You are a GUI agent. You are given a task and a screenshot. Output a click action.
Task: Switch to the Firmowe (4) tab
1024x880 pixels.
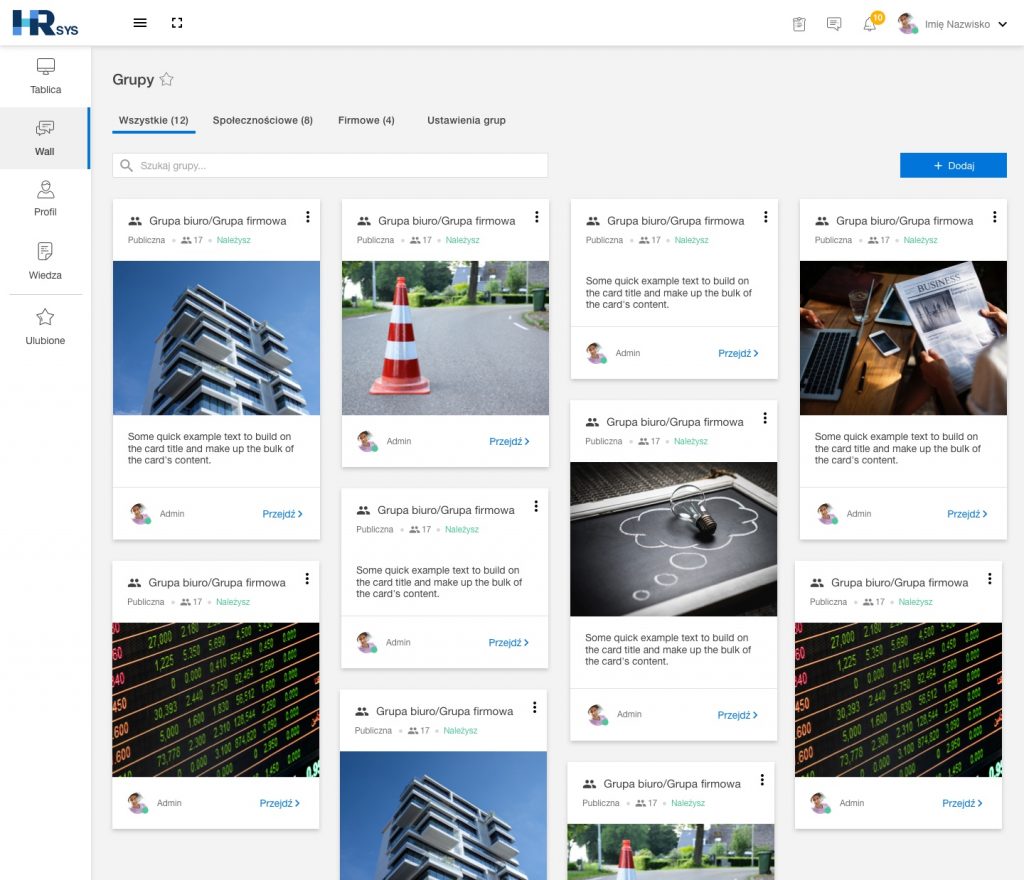(x=366, y=121)
